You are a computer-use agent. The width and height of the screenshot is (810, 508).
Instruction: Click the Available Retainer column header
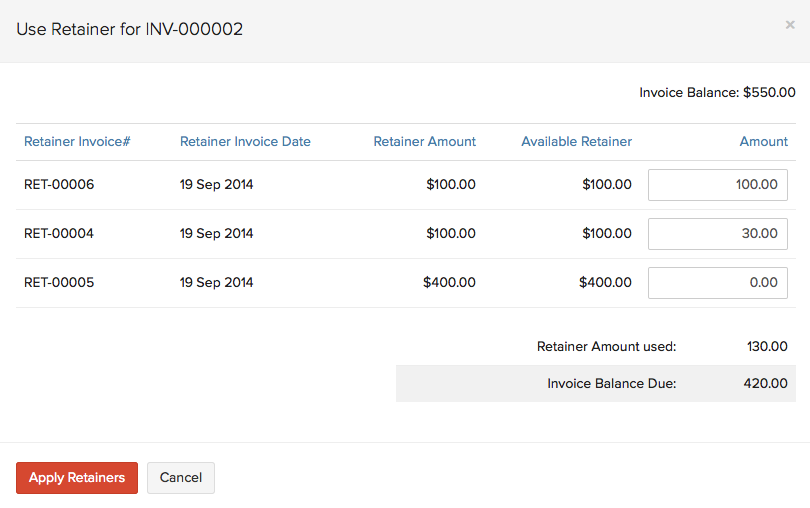pyautogui.click(x=576, y=142)
